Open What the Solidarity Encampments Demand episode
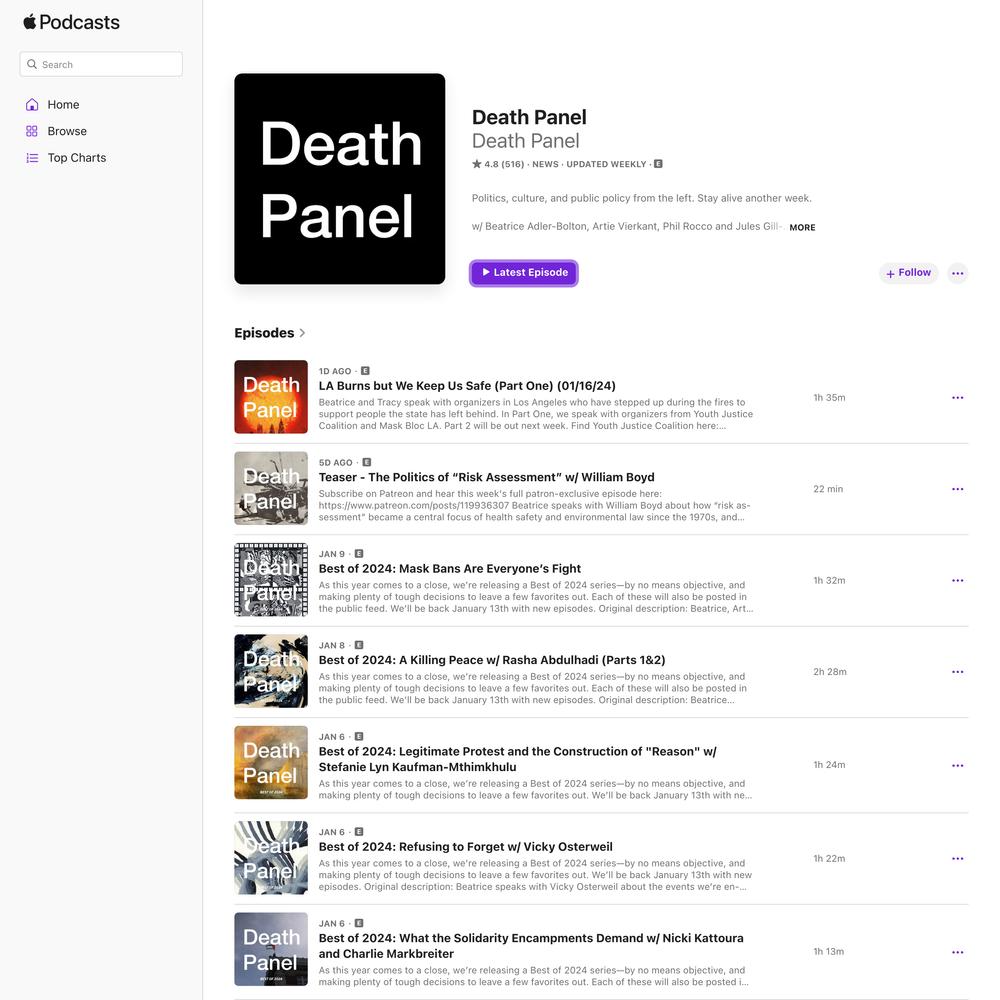This screenshot has width=1000, height=1000. point(531,946)
